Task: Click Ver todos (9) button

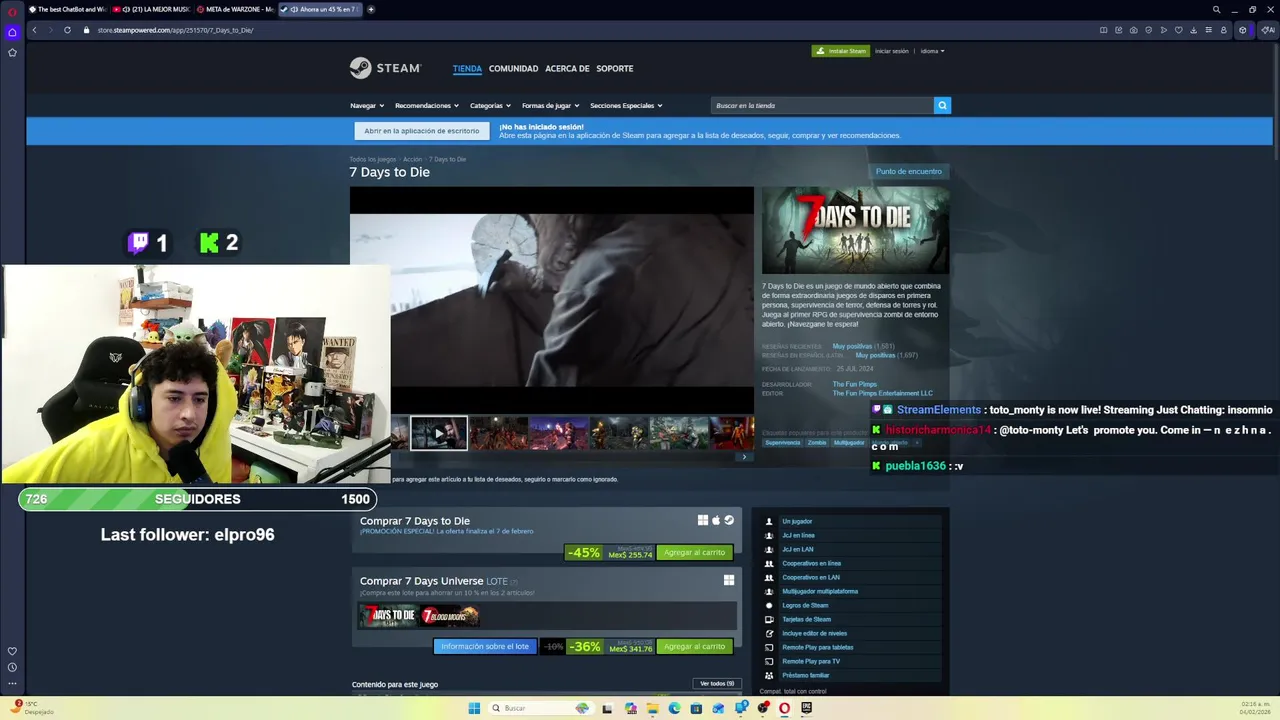Action: [717, 684]
